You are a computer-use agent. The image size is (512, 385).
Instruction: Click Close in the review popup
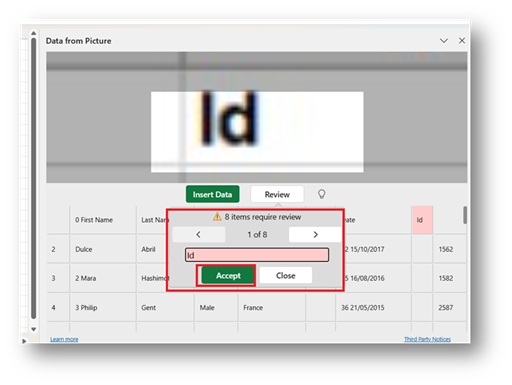tap(286, 276)
